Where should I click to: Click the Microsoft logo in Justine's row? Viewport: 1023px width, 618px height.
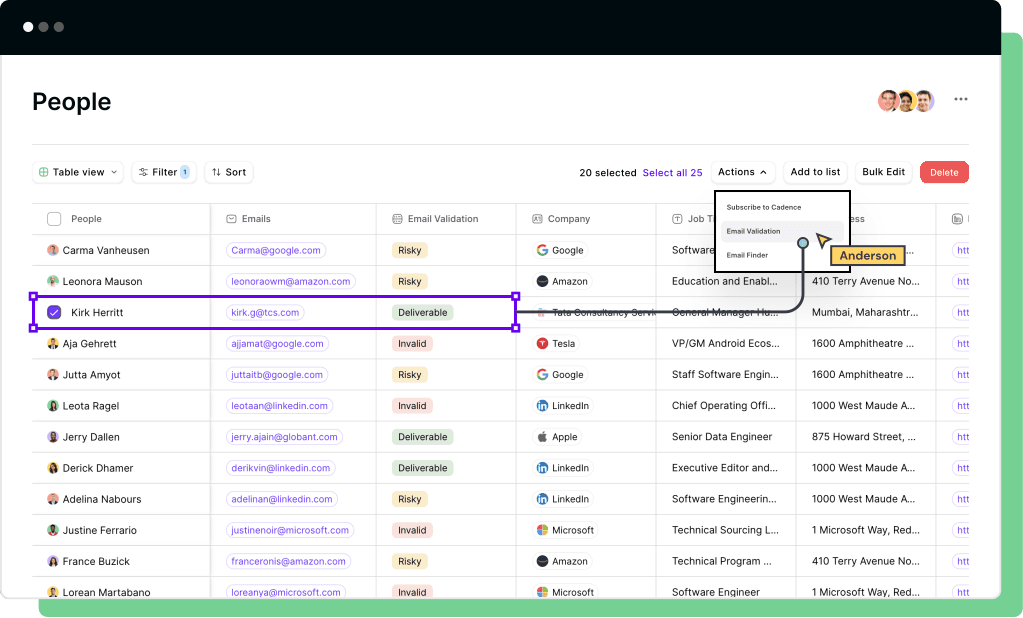pos(542,530)
